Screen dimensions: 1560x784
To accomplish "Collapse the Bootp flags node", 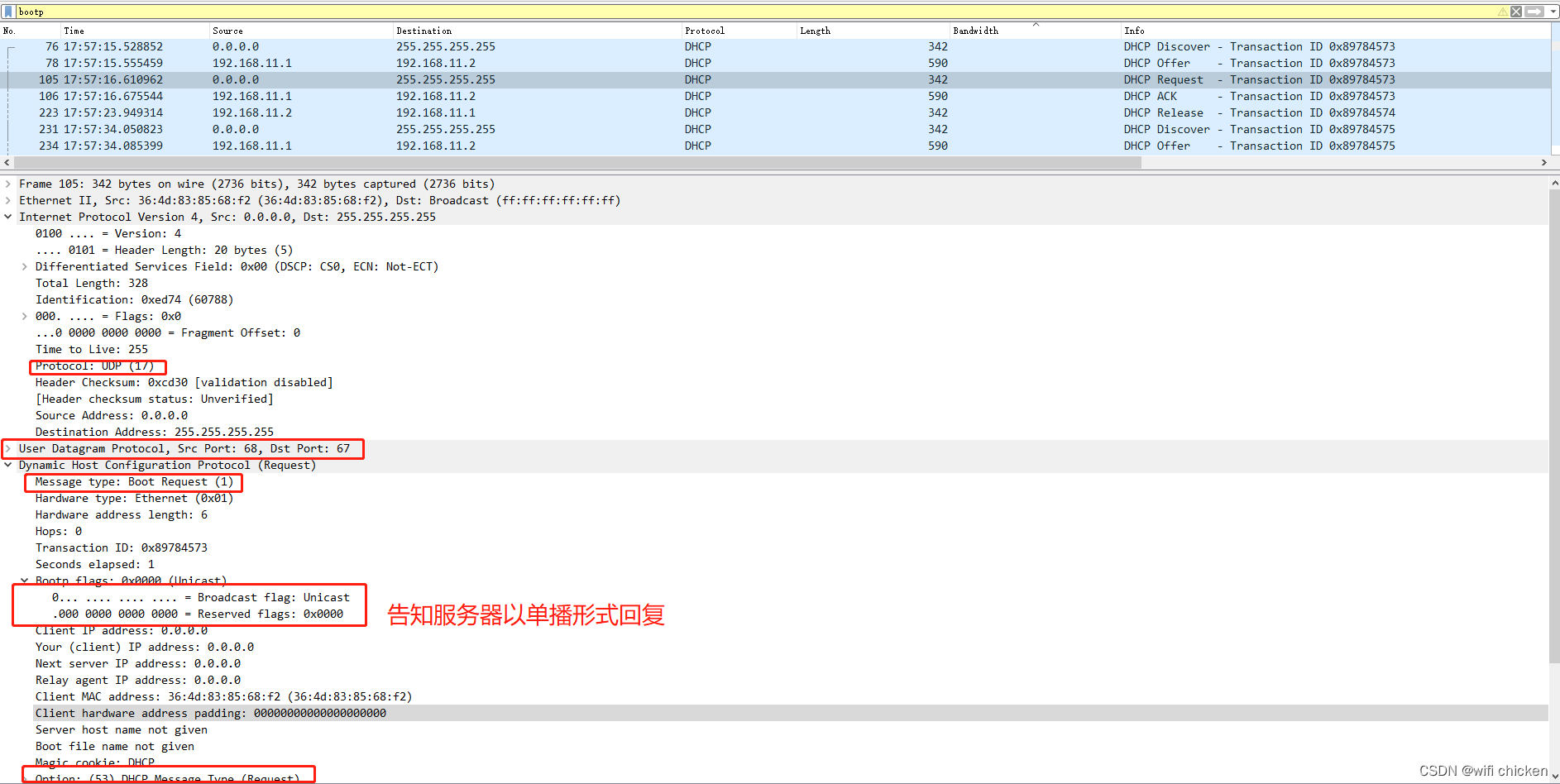I will click(x=25, y=581).
